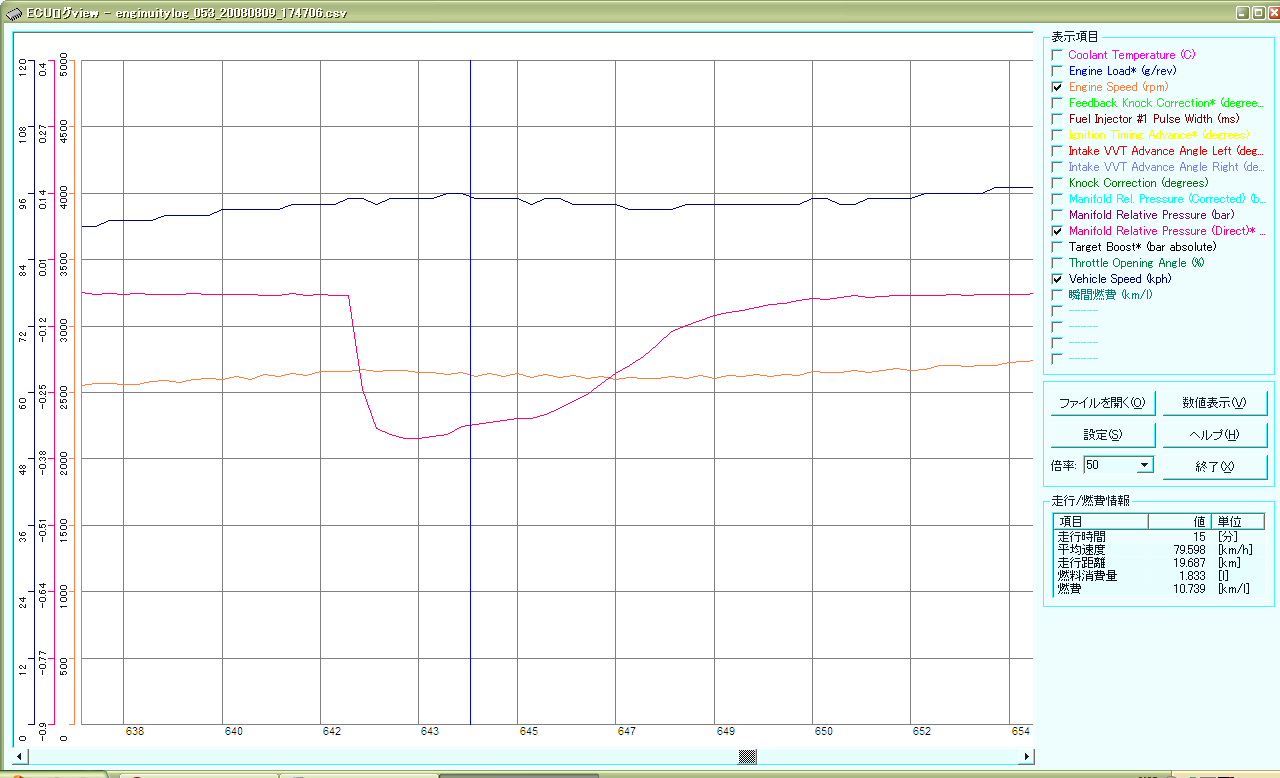
Task: Click the ECU log view title bar icon
Action: point(11,14)
